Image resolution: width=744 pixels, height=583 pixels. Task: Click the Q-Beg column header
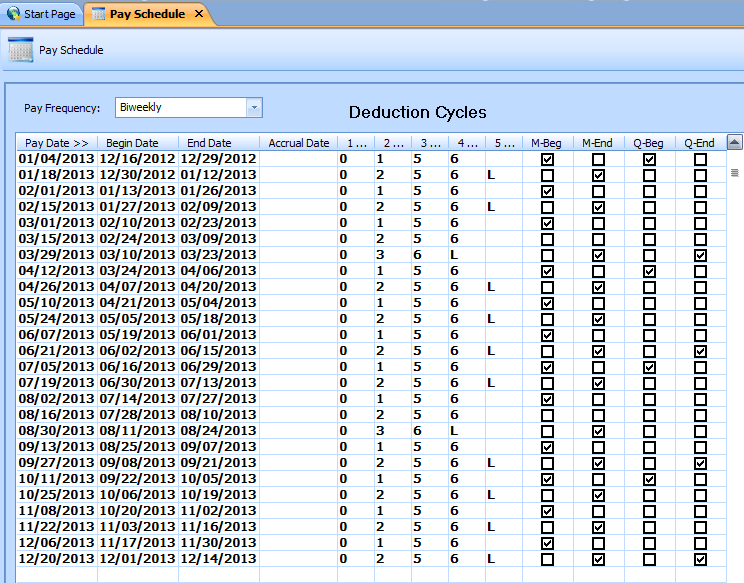(x=648, y=143)
